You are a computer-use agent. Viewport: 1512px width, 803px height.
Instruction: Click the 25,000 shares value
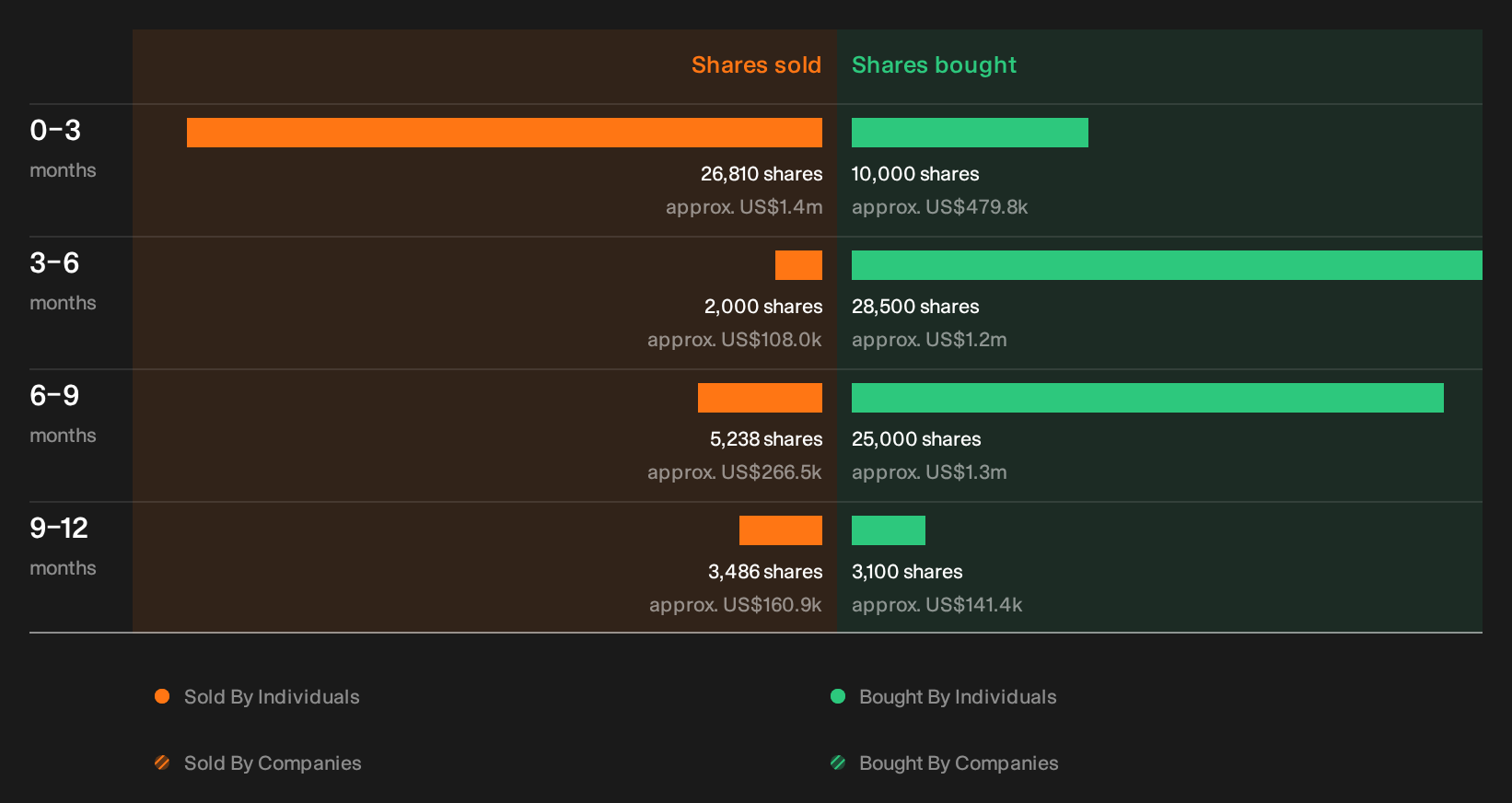pos(916,439)
